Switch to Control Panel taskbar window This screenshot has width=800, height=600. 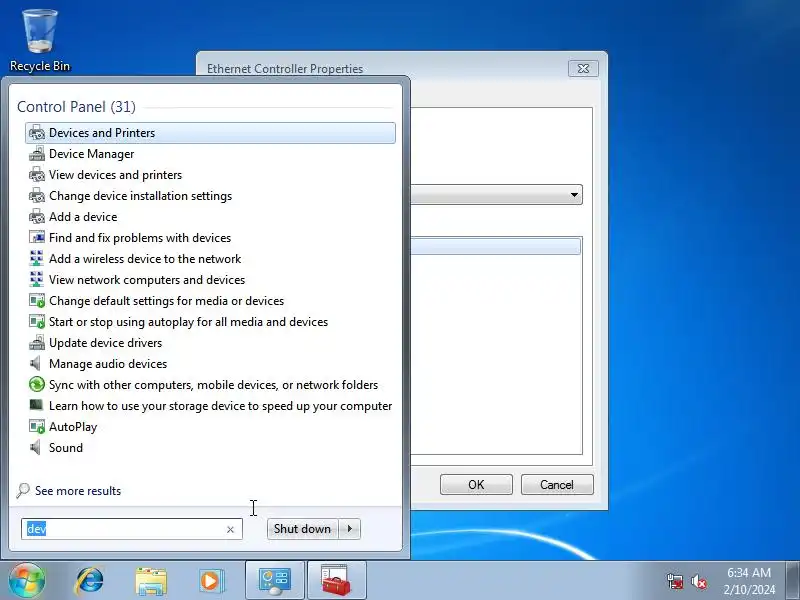274,581
